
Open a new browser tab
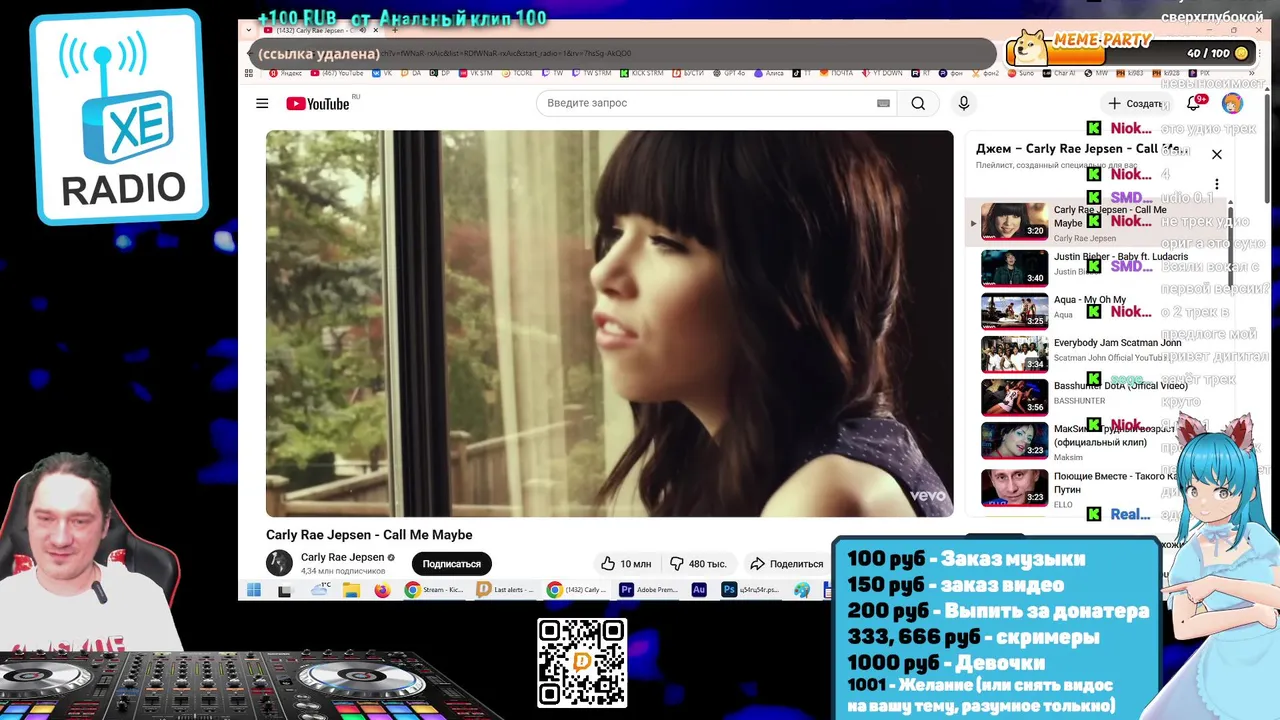(394, 30)
